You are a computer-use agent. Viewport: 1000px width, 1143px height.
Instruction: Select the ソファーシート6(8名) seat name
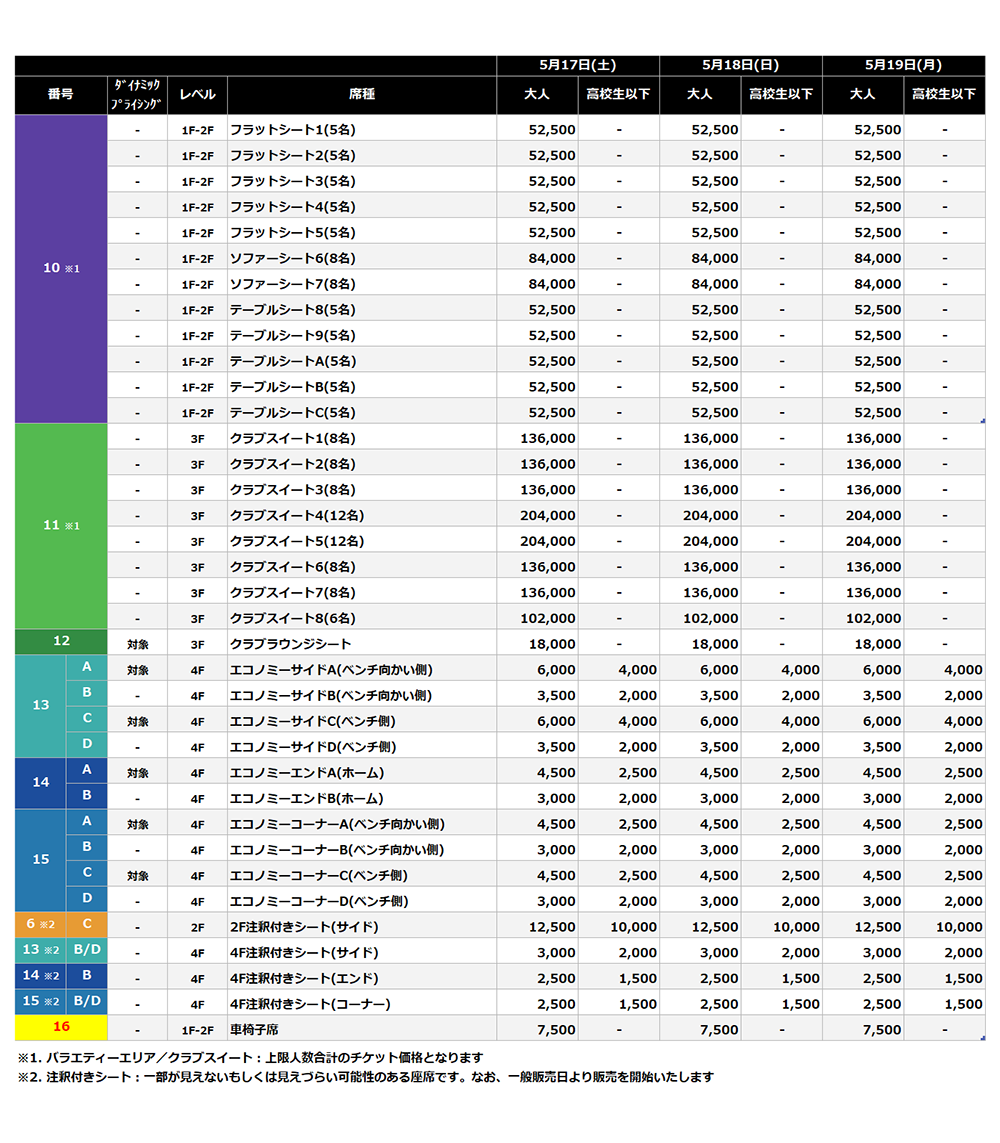click(292, 259)
